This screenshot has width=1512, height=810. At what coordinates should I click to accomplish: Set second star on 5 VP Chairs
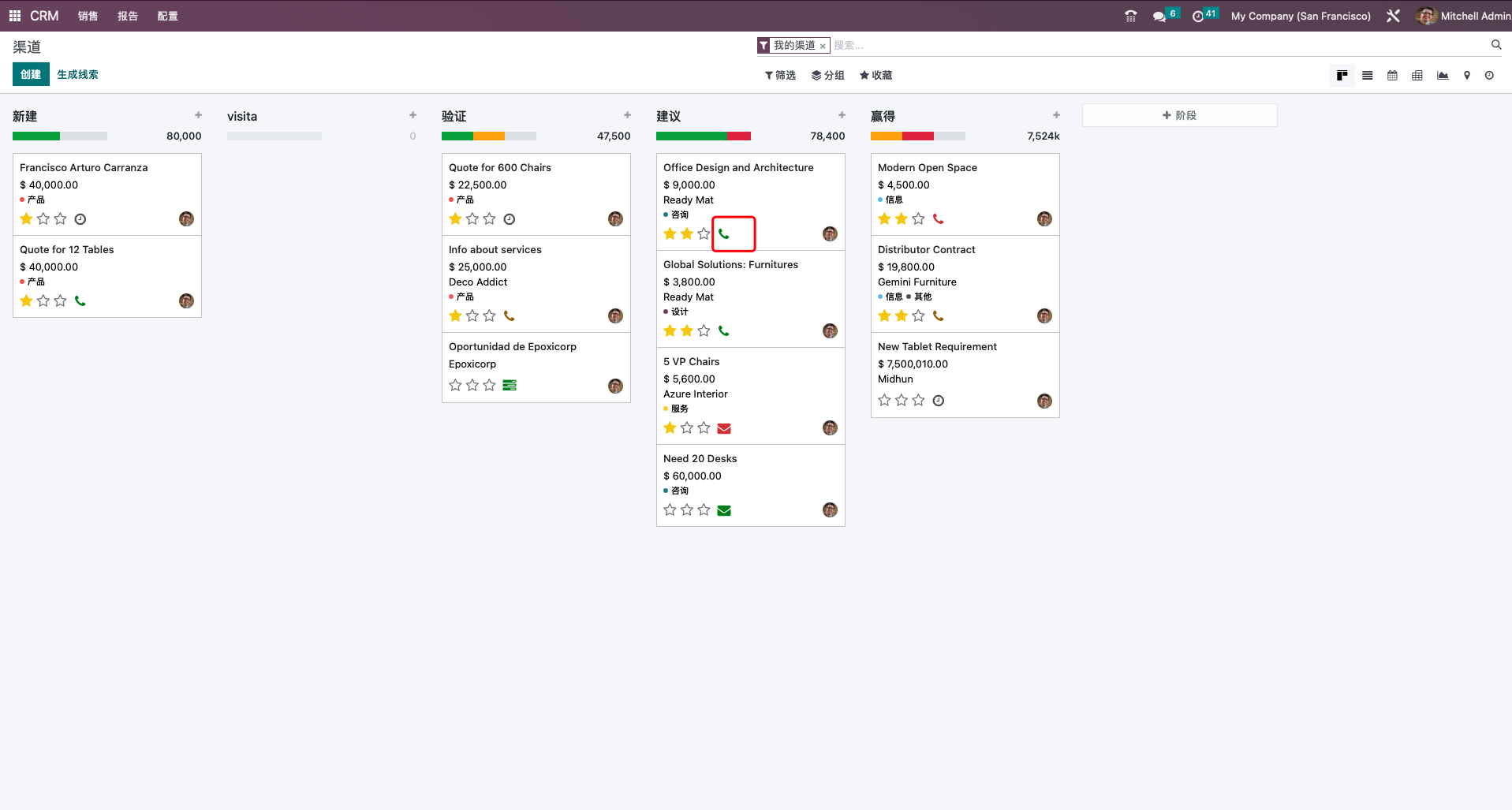[x=687, y=427]
